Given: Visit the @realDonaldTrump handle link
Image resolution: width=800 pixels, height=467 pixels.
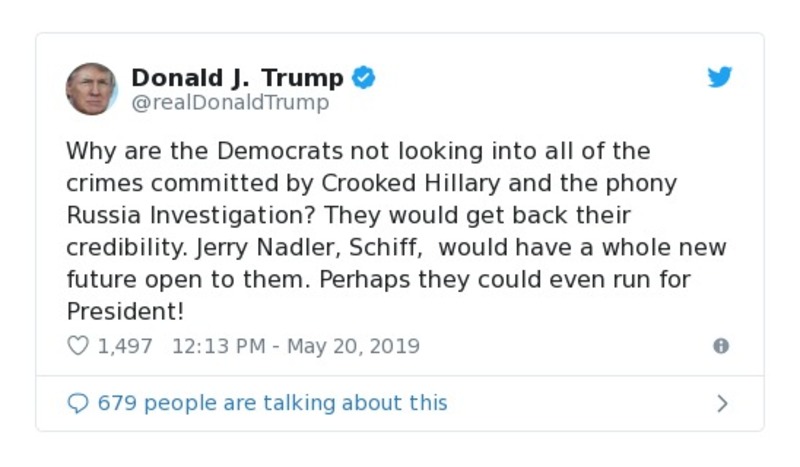Looking at the screenshot, I should (x=230, y=102).
